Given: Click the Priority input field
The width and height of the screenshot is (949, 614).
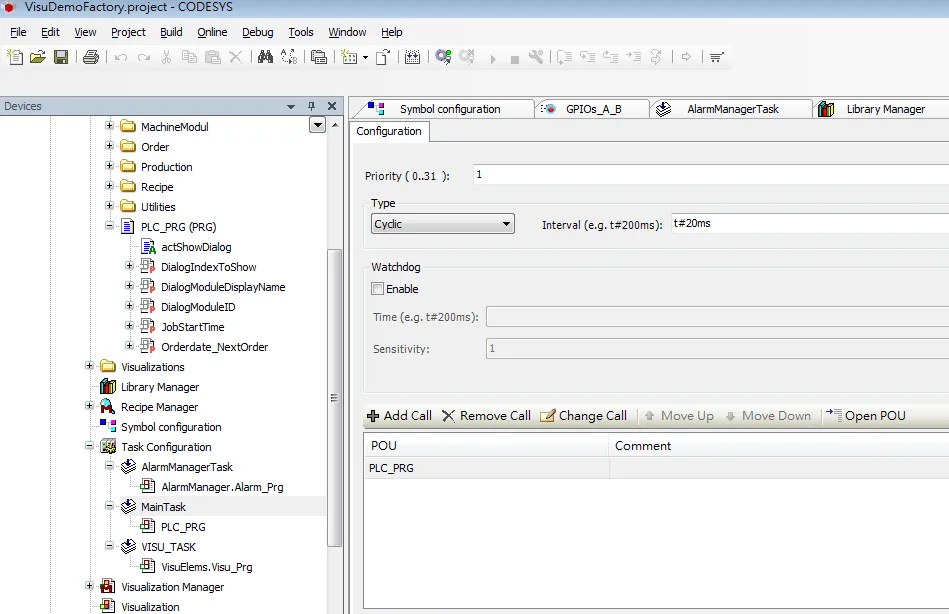Looking at the screenshot, I should 711,175.
